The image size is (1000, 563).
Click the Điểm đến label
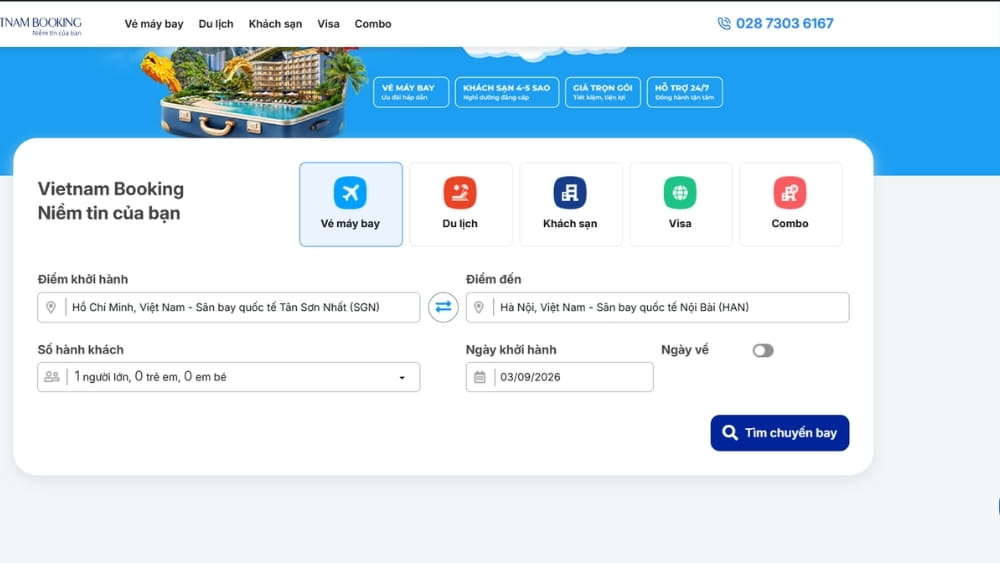pos(494,279)
